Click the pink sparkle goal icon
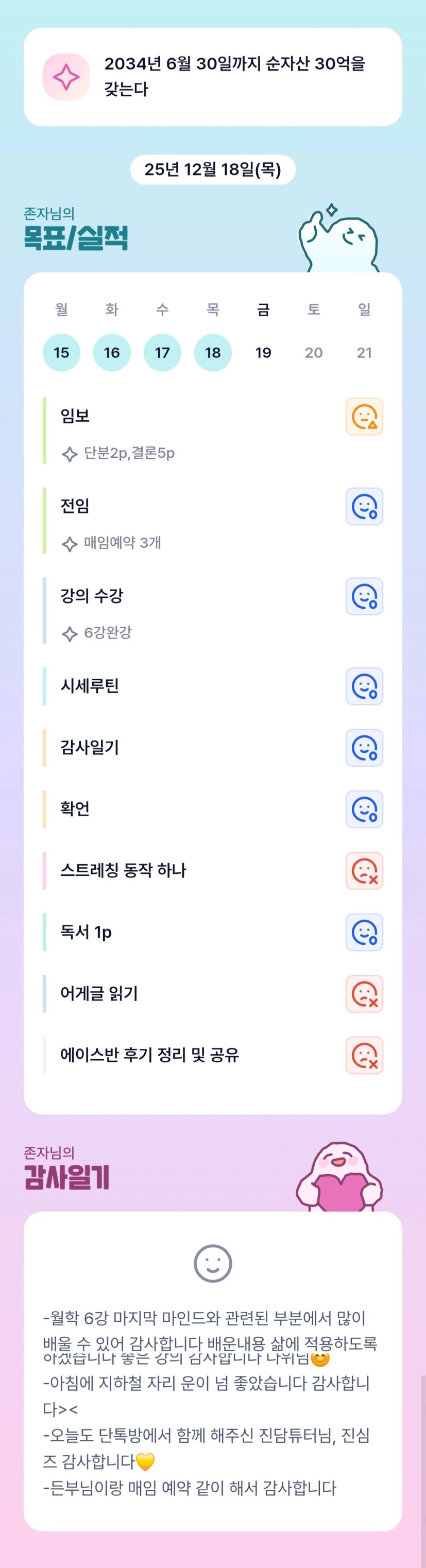The image size is (426, 1568). click(x=66, y=77)
